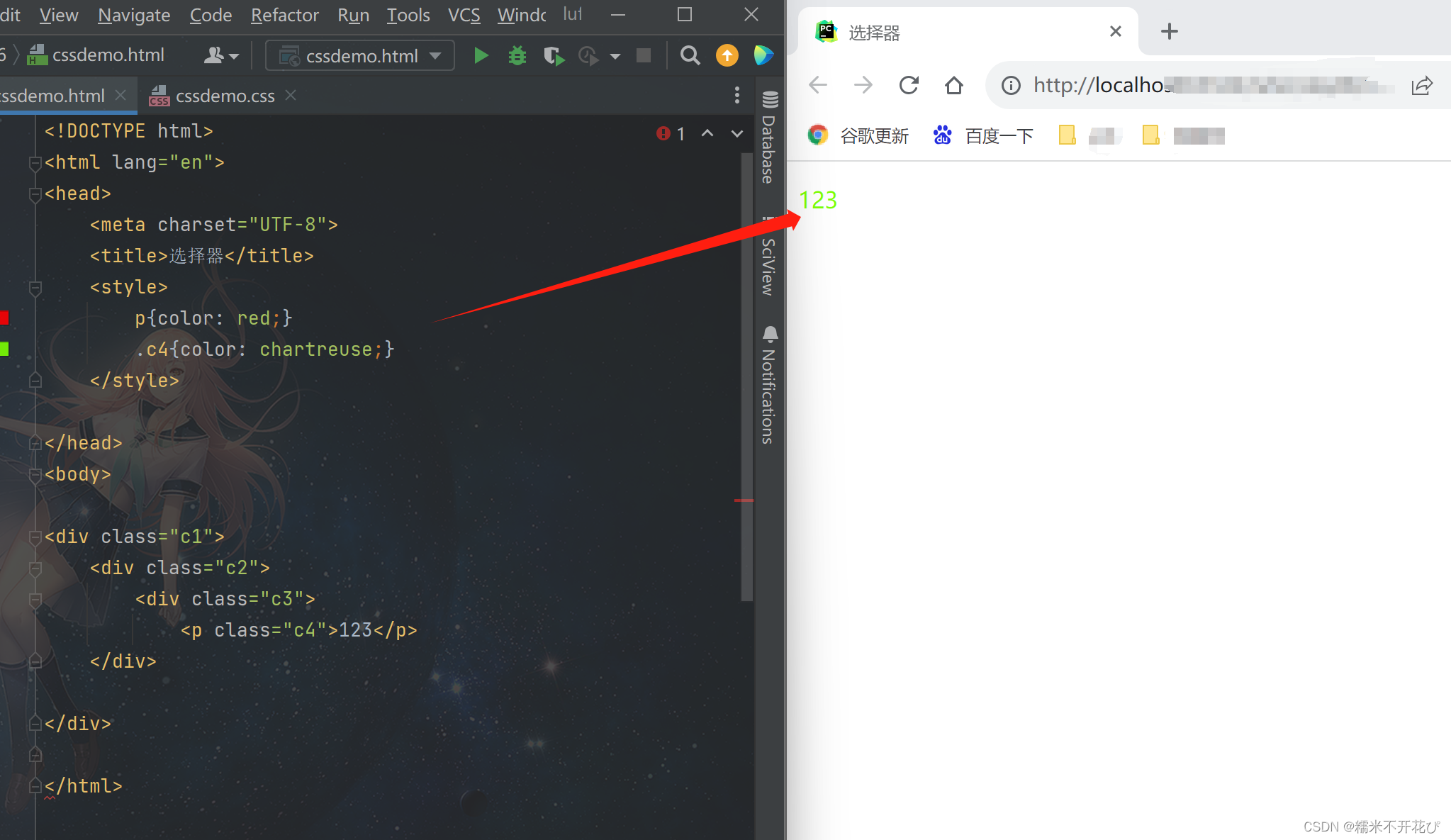Expand the user account dropdown arrow
This screenshot has height=840, width=1451.
tap(234, 56)
